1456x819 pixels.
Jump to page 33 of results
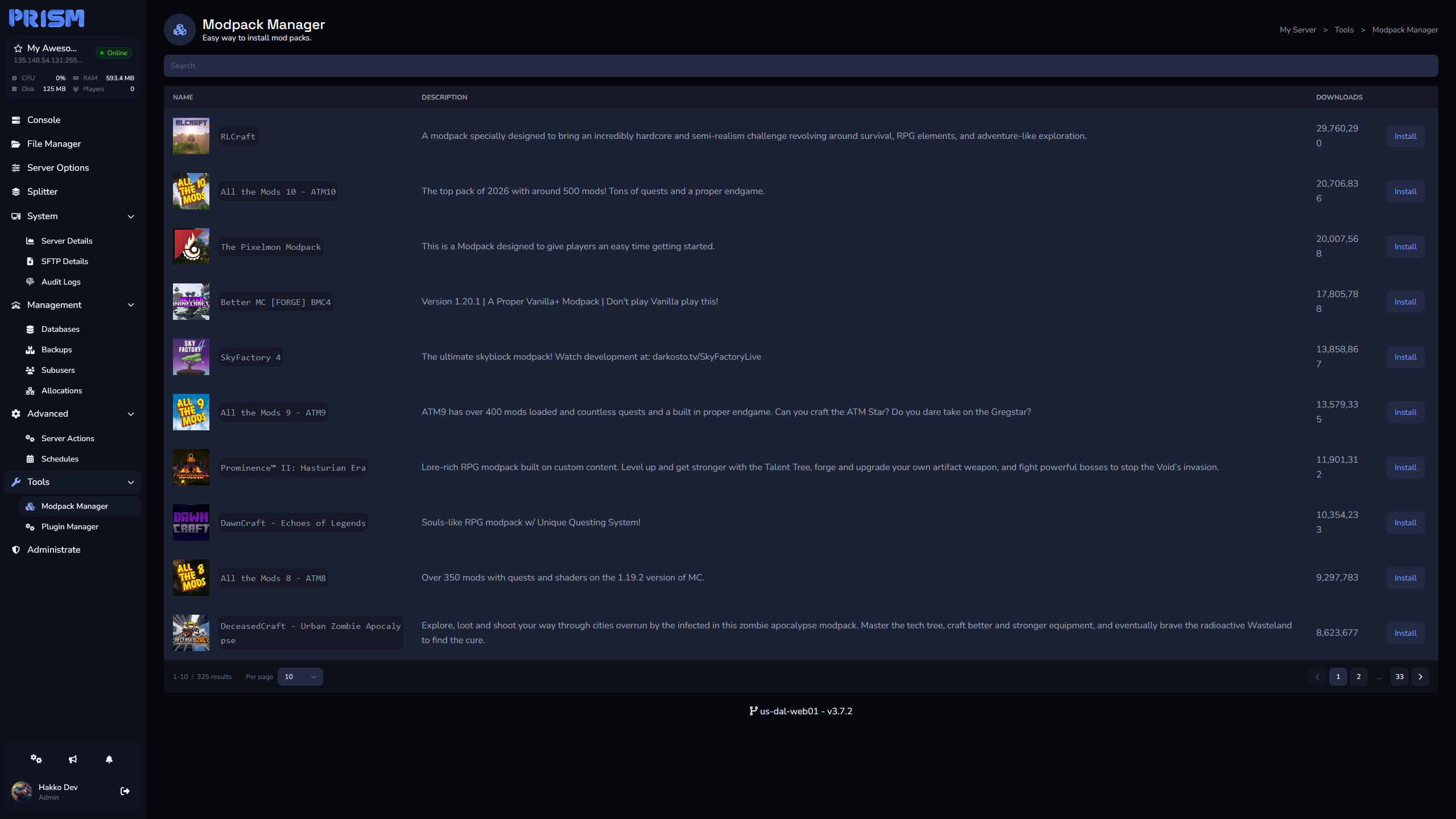(x=1399, y=677)
